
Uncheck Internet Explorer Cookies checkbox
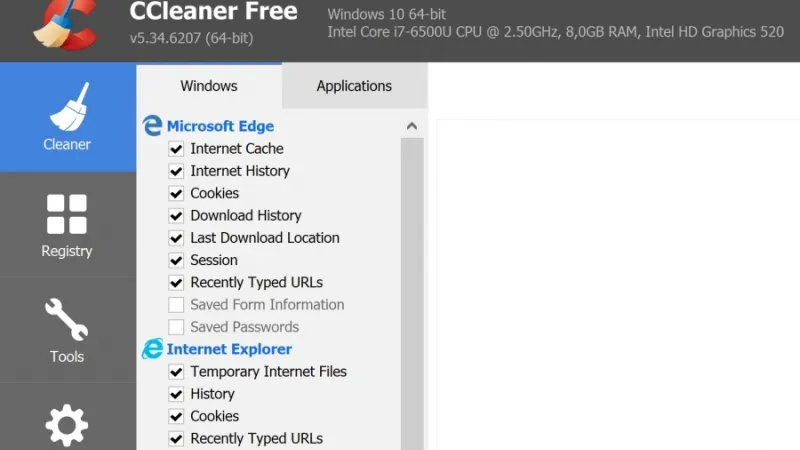(176, 416)
